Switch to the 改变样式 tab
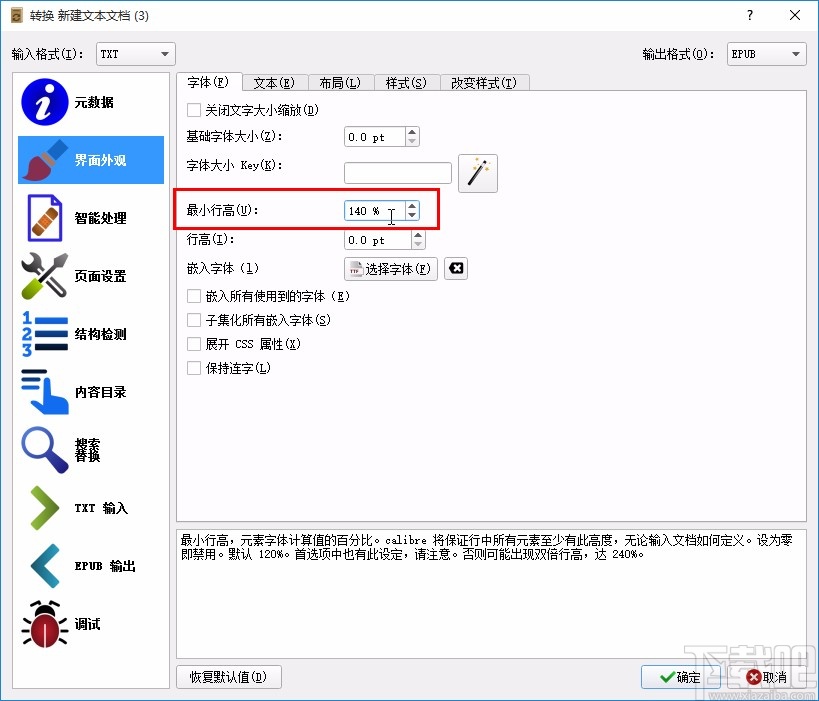This screenshot has width=819, height=701. [x=484, y=83]
